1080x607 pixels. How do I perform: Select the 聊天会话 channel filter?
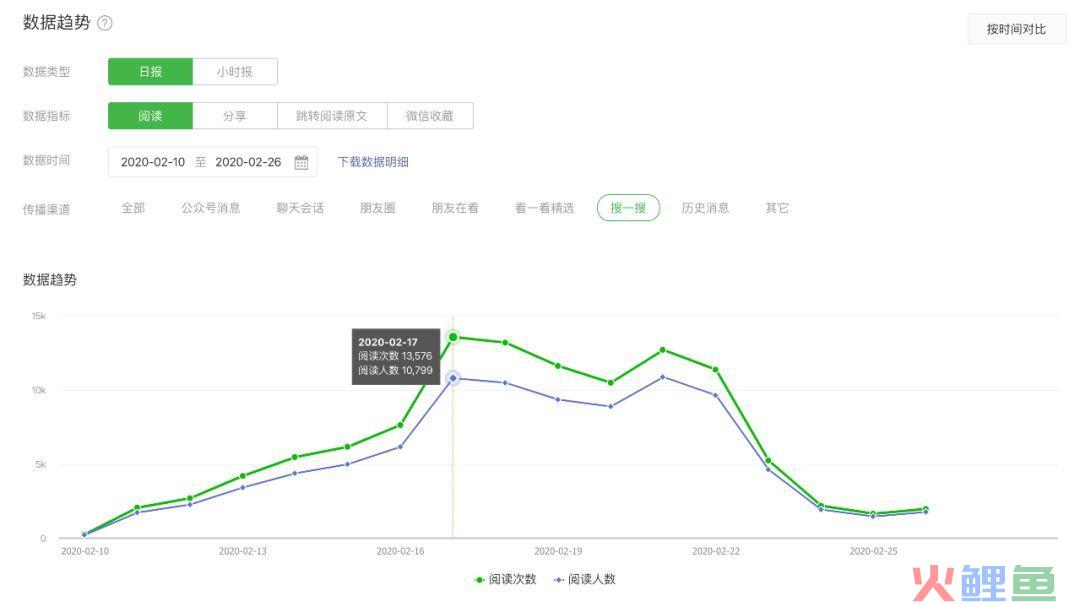point(300,208)
